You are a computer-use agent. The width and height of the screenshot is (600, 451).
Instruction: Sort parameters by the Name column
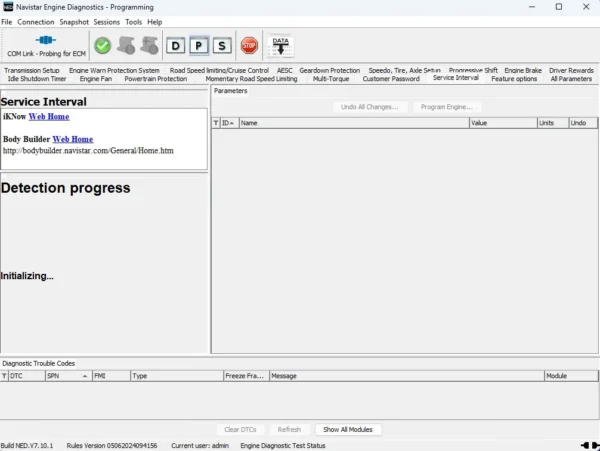tap(354, 123)
